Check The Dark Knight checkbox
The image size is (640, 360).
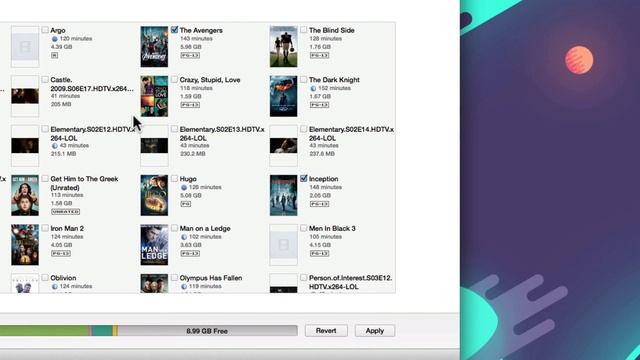[x=303, y=79]
